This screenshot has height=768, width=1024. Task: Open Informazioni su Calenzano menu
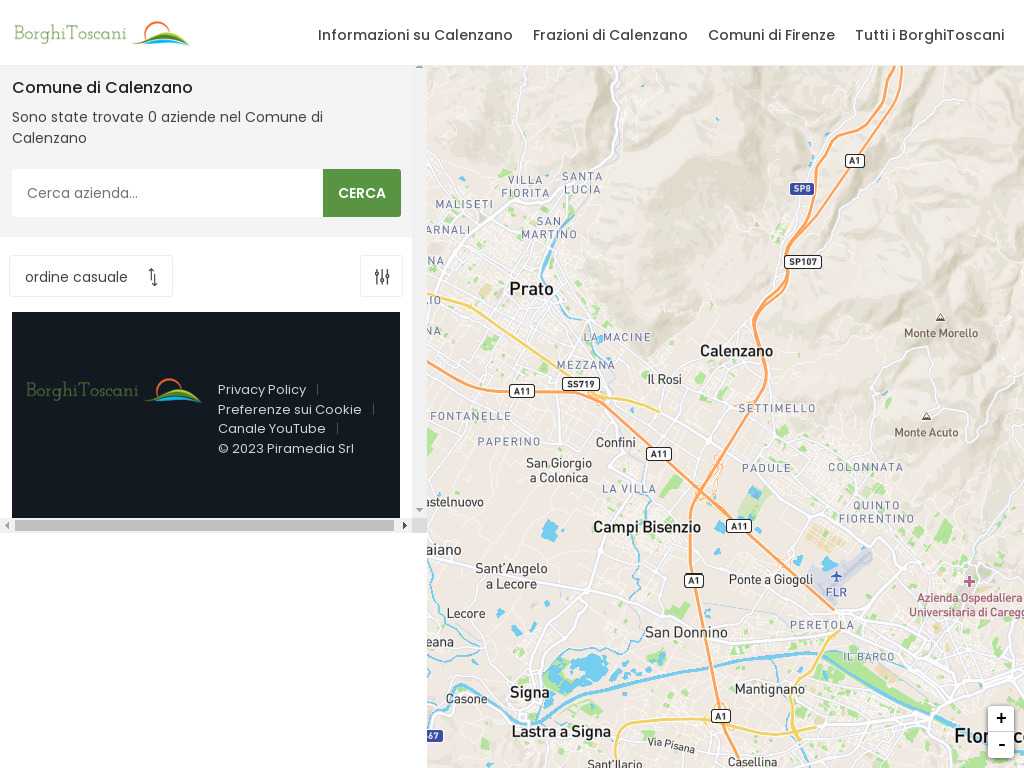point(415,35)
